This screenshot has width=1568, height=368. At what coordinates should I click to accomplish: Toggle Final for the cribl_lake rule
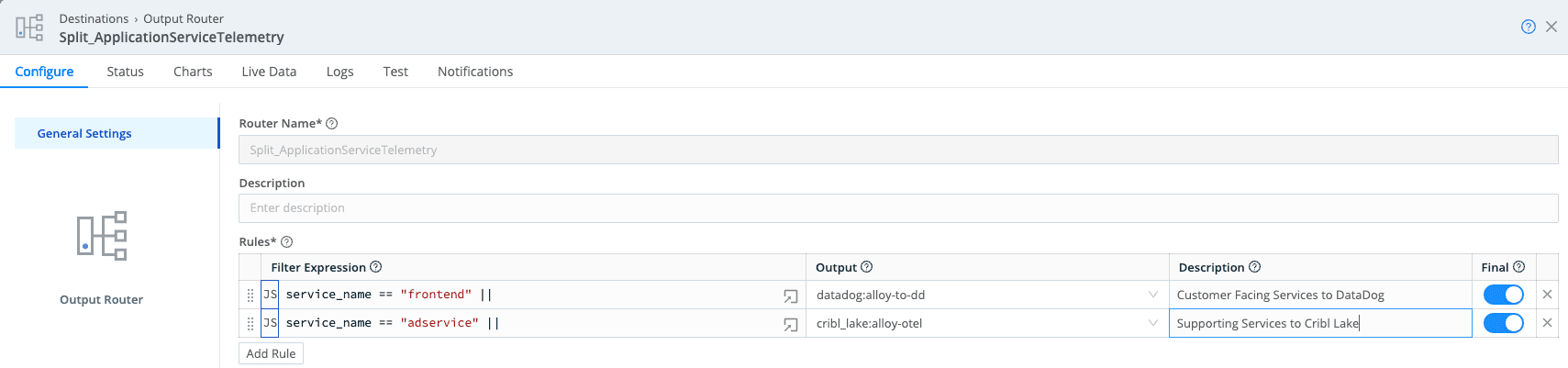1503,323
